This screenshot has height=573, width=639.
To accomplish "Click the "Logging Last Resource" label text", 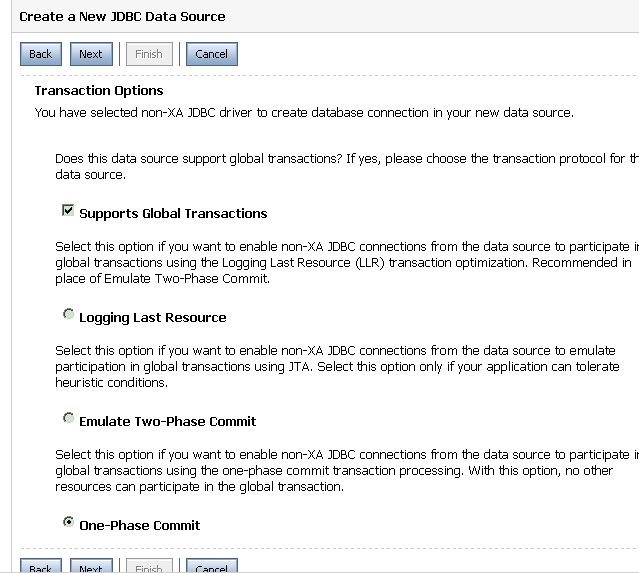I will 152,317.
